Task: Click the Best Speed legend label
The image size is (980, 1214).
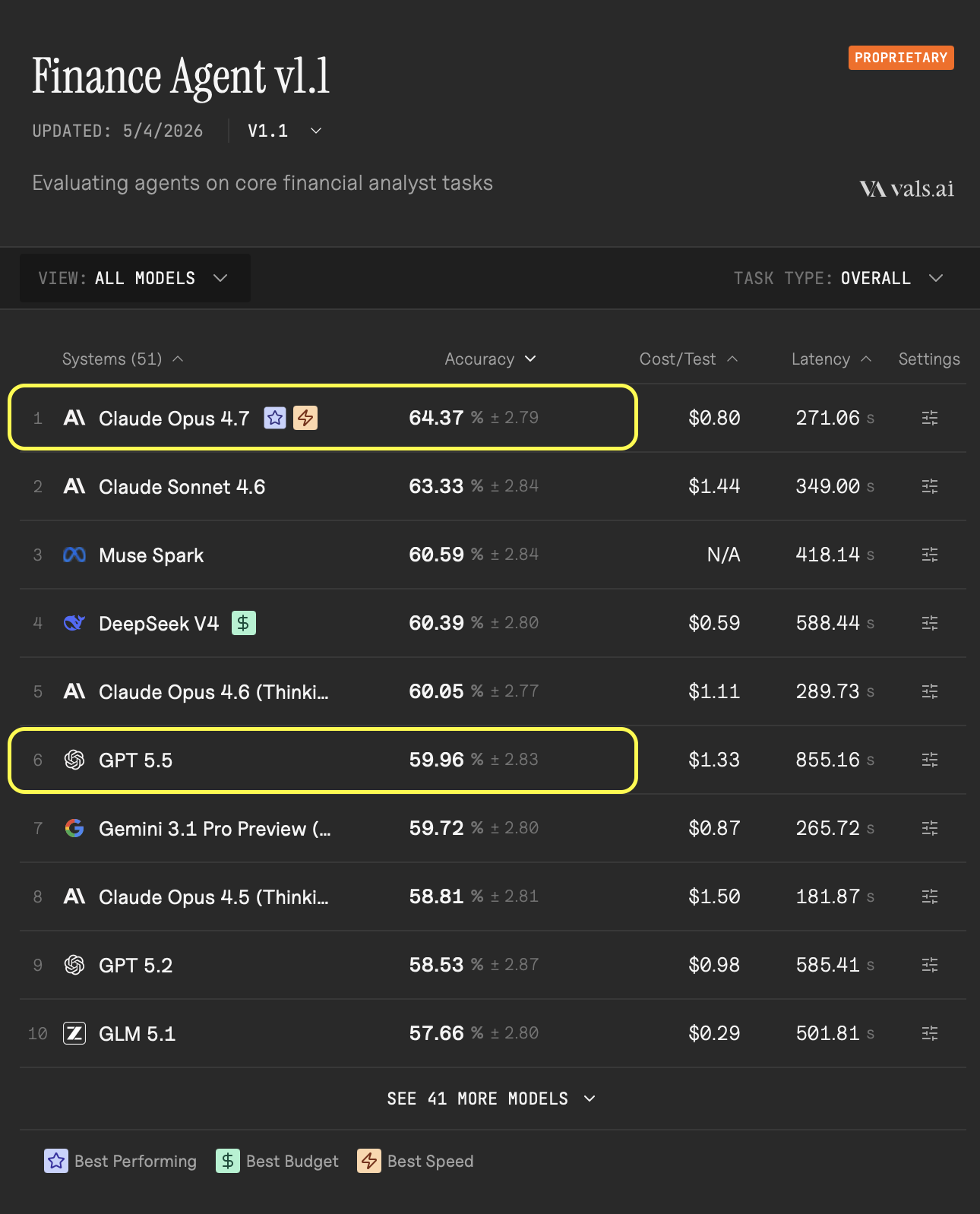Action: [x=430, y=1161]
